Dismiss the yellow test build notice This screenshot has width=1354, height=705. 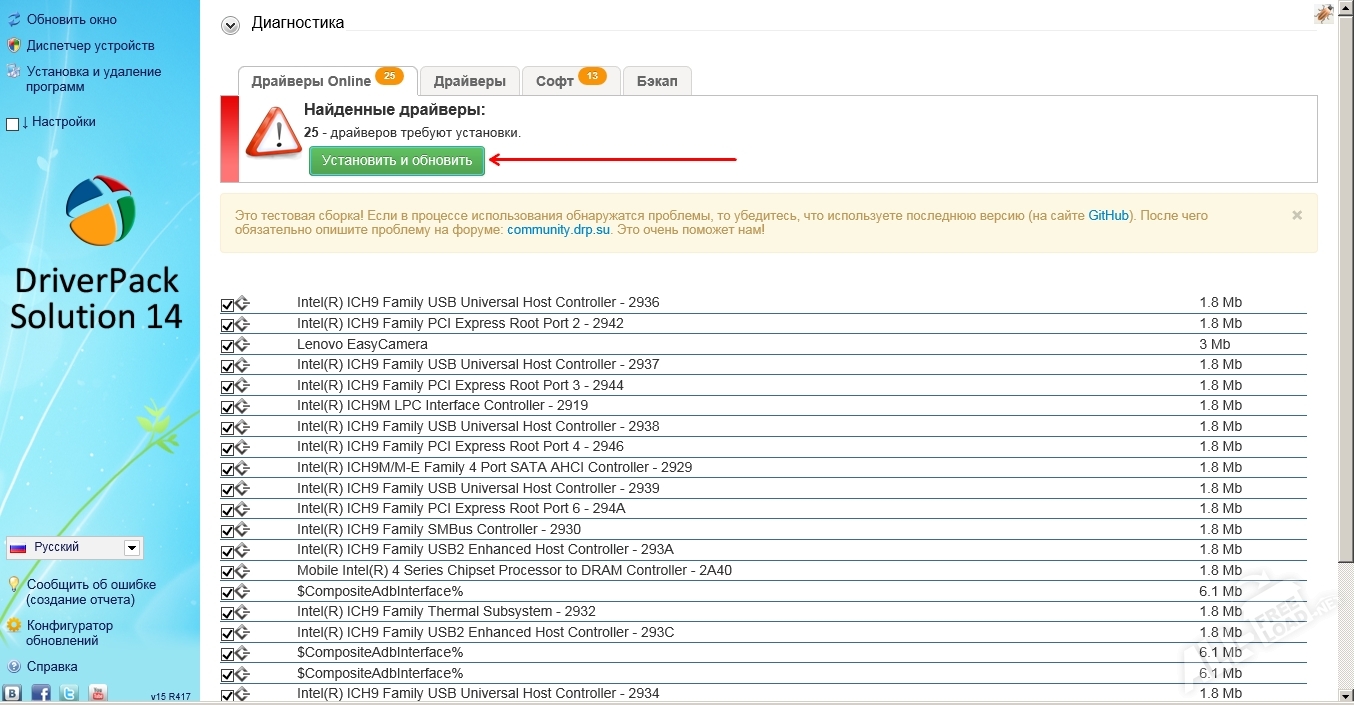coord(1297,215)
